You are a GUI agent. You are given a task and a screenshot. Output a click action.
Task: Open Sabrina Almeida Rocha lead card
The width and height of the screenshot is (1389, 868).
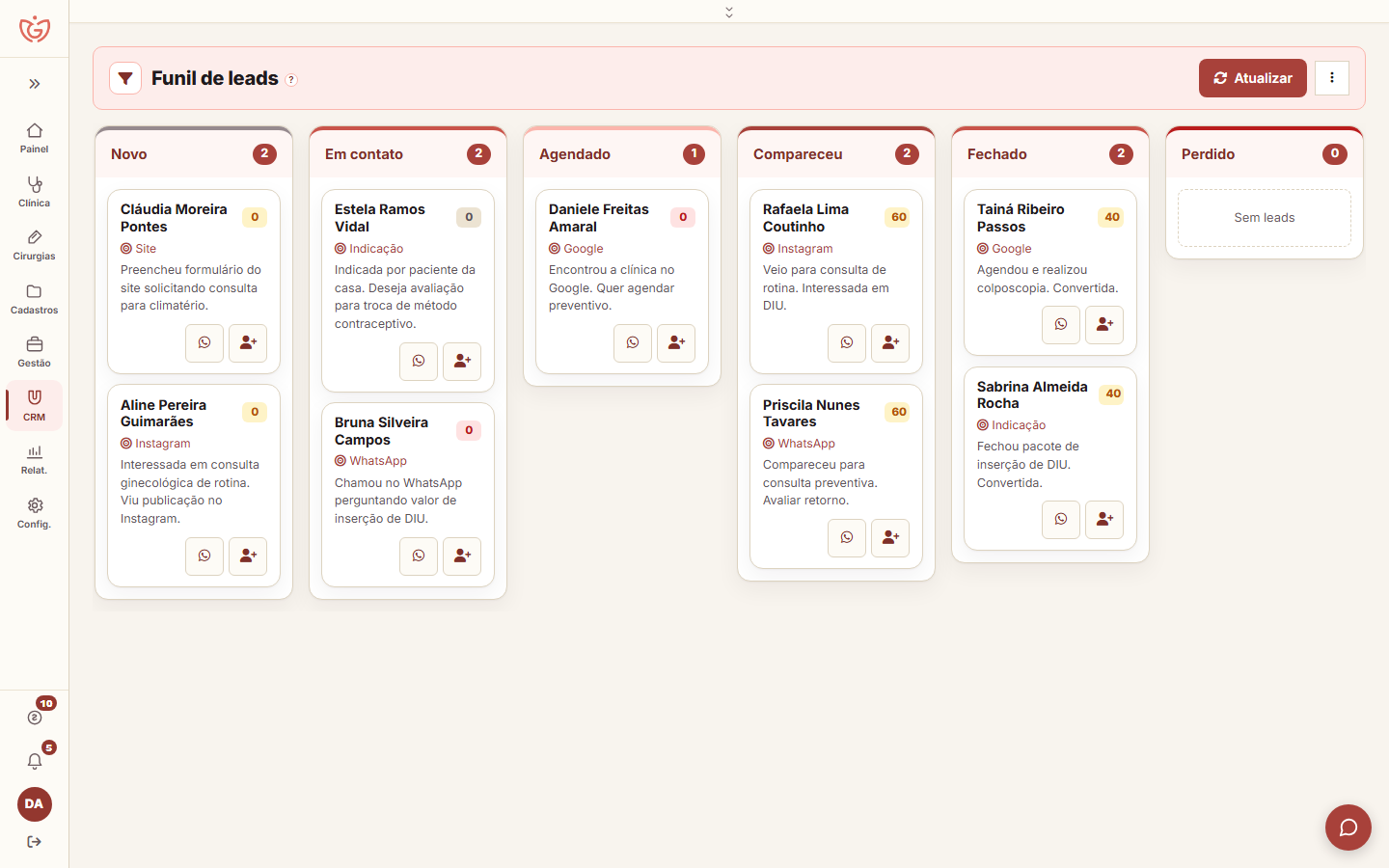click(x=1050, y=458)
